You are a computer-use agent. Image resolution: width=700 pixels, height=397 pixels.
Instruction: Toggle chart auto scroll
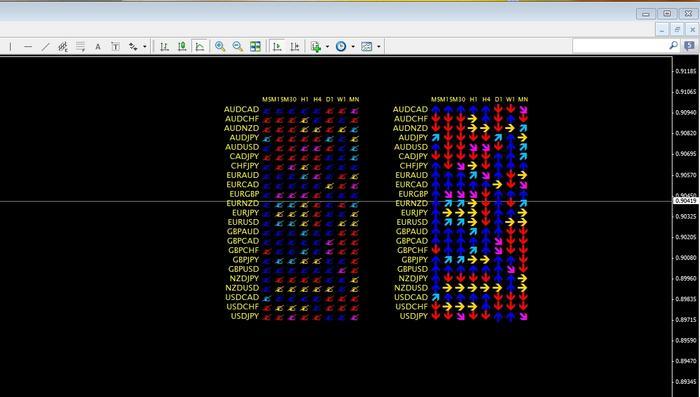277,46
